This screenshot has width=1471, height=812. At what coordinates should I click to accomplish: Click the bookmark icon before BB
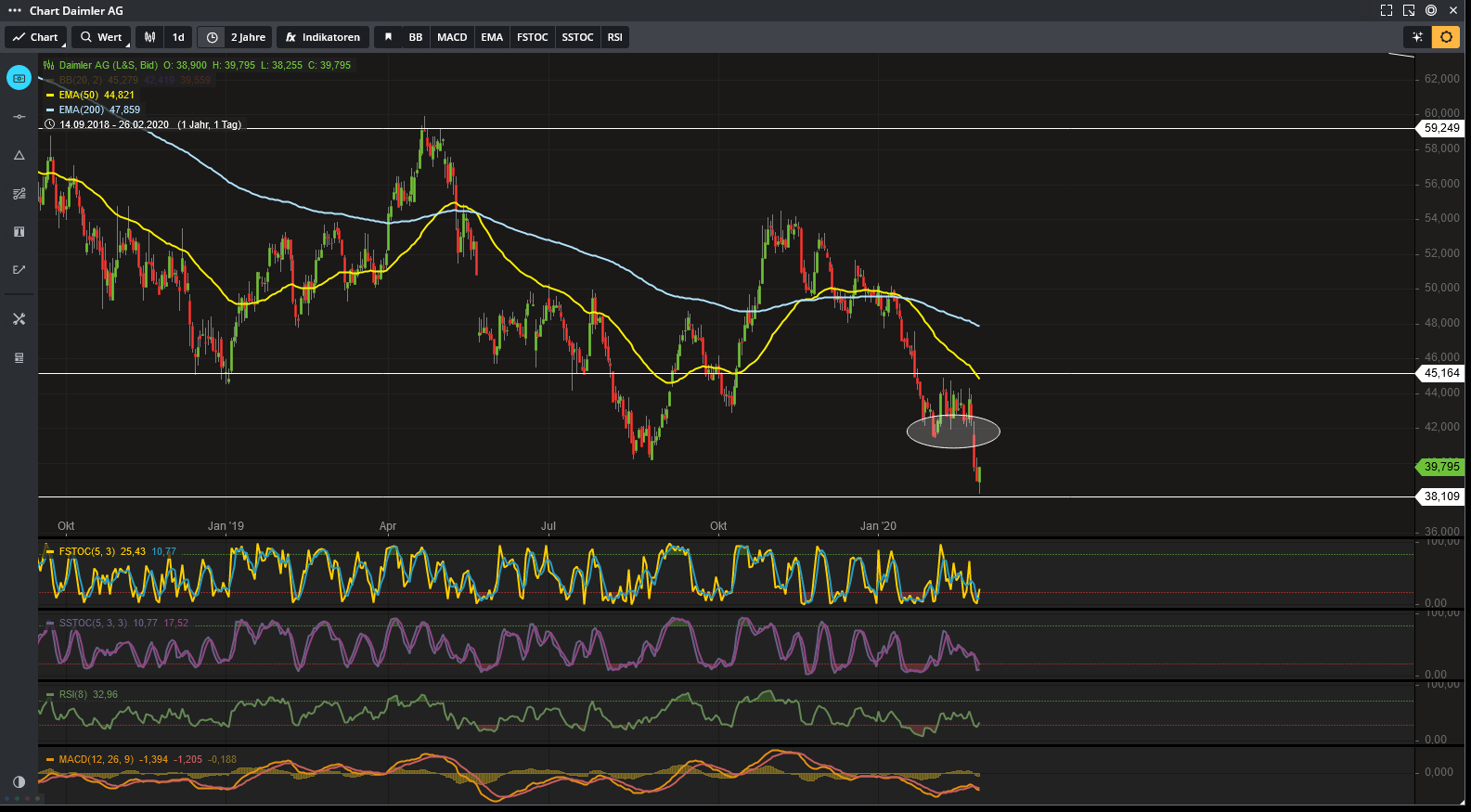[388, 37]
